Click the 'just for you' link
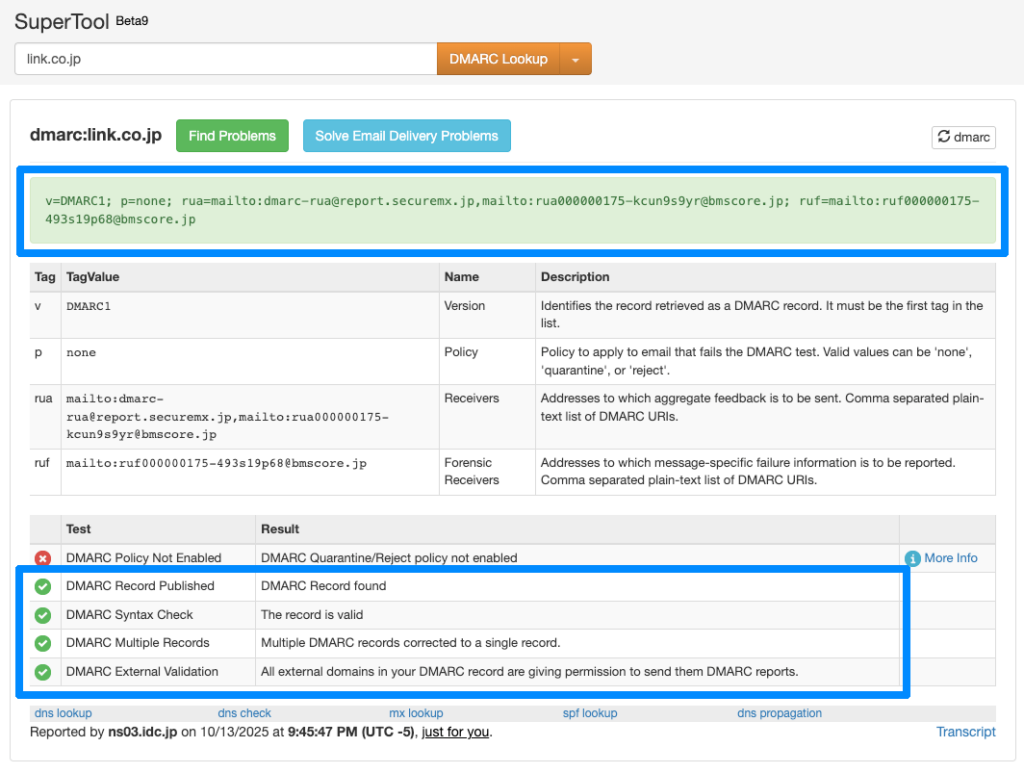Viewport: 1024px width, 773px height. pyautogui.click(x=455, y=732)
